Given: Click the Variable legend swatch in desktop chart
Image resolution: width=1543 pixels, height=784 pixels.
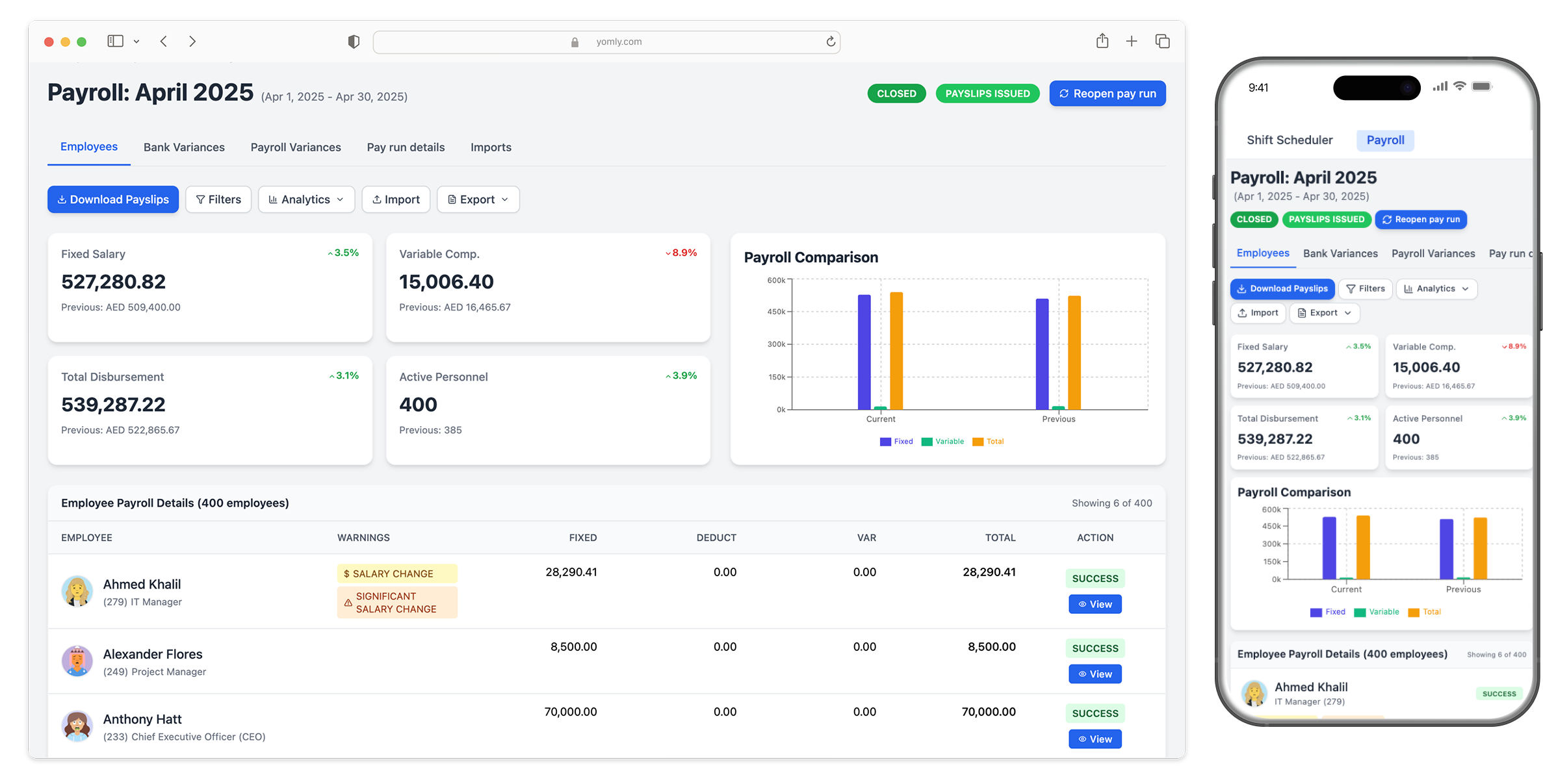Looking at the screenshot, I should (927, 442).
